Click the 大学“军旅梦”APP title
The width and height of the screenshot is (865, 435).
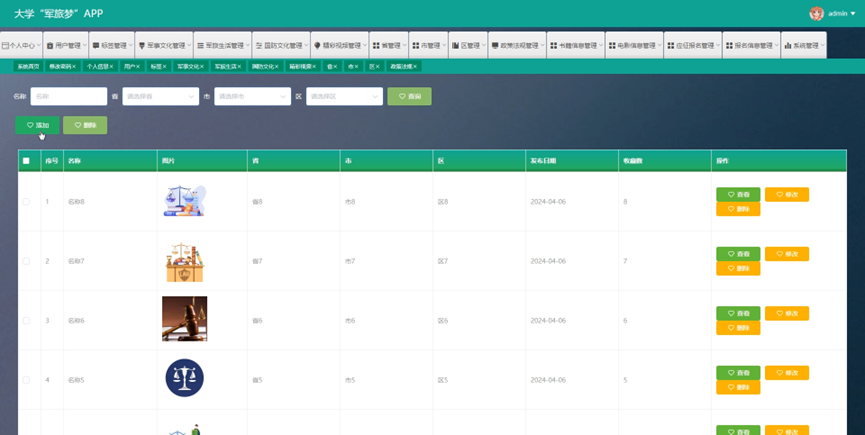pos(58,14)
